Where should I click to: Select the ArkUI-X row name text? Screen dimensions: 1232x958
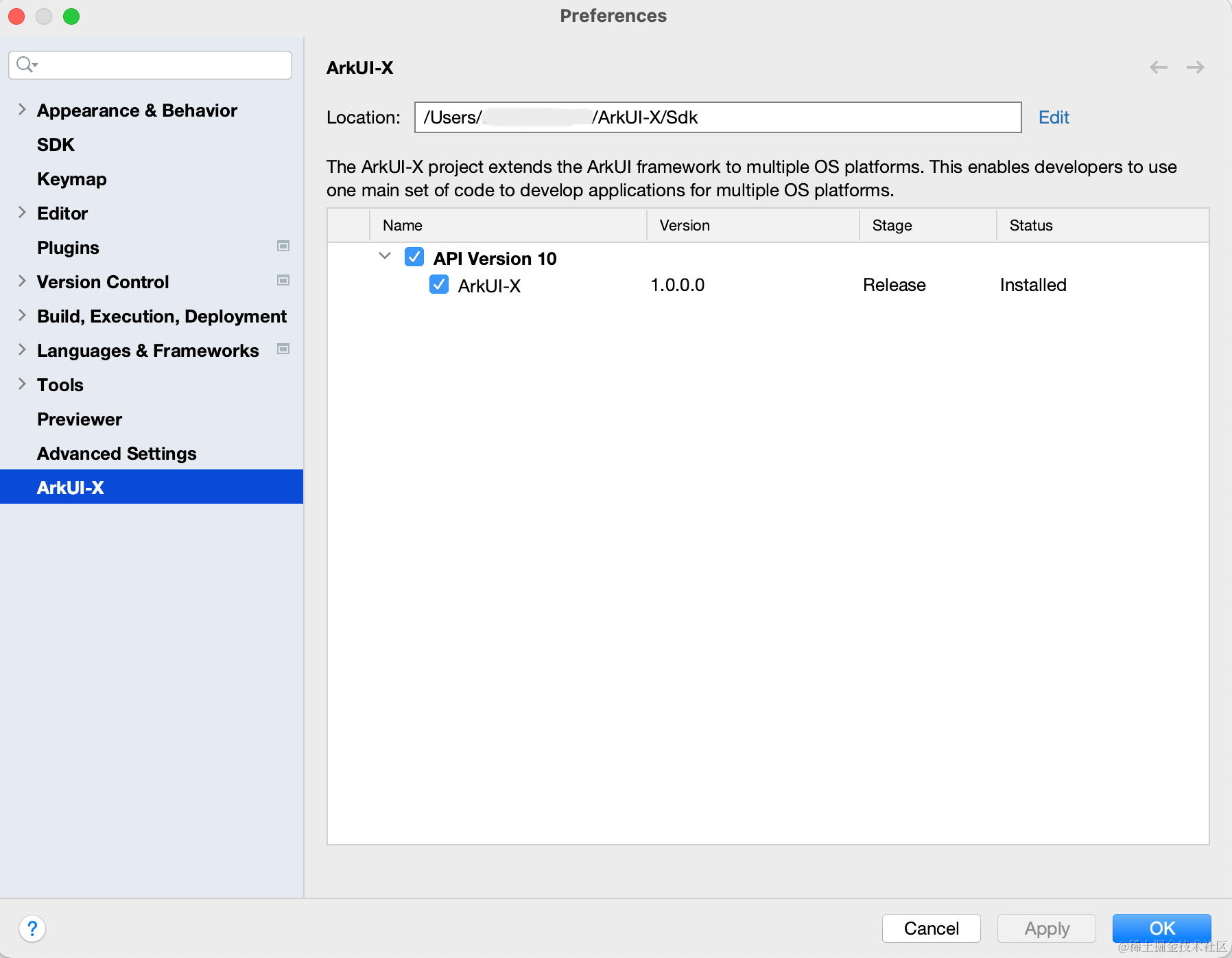(x=489, y=286)
